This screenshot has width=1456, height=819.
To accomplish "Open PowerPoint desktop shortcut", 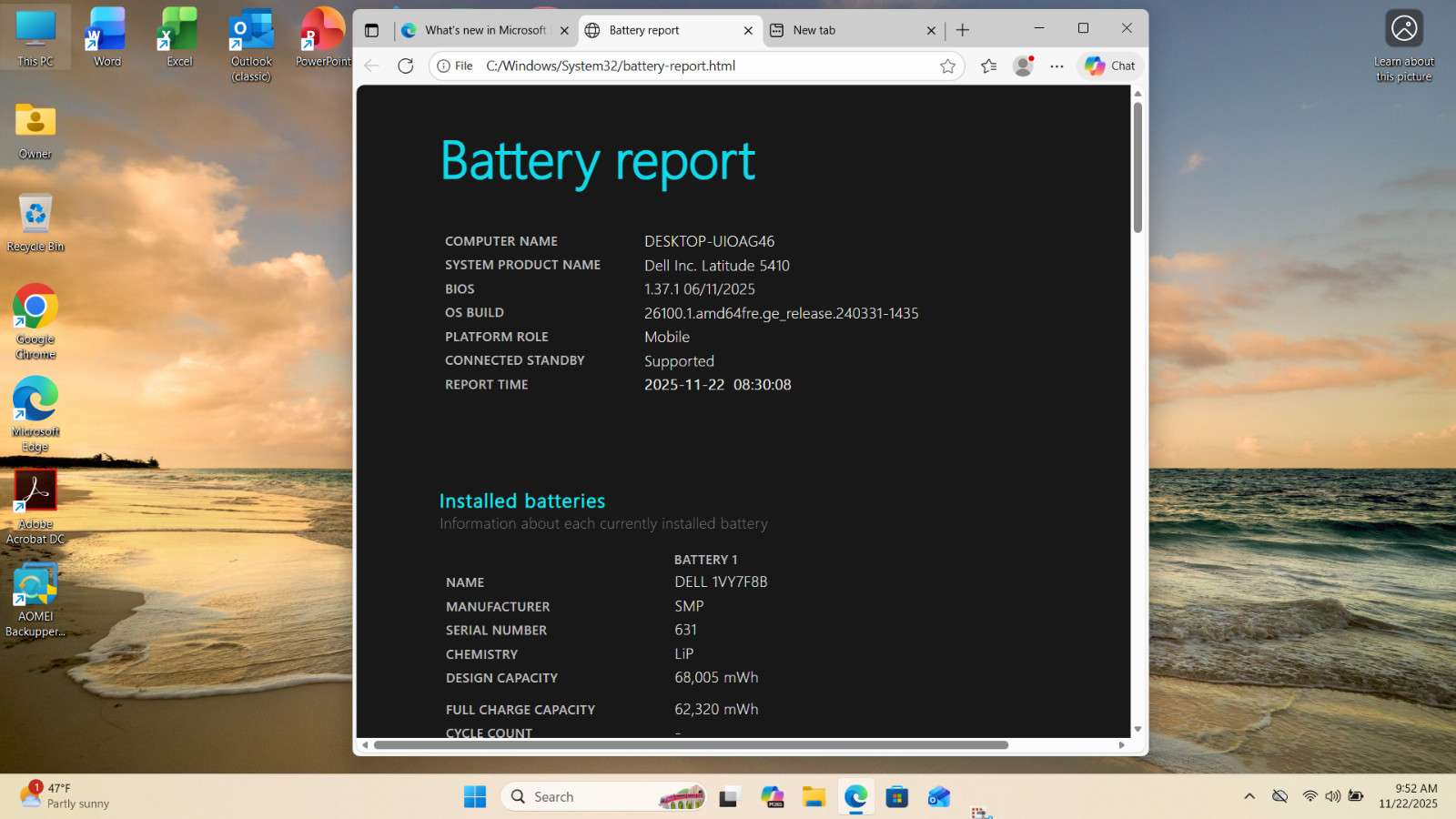I will coord(323,38).
